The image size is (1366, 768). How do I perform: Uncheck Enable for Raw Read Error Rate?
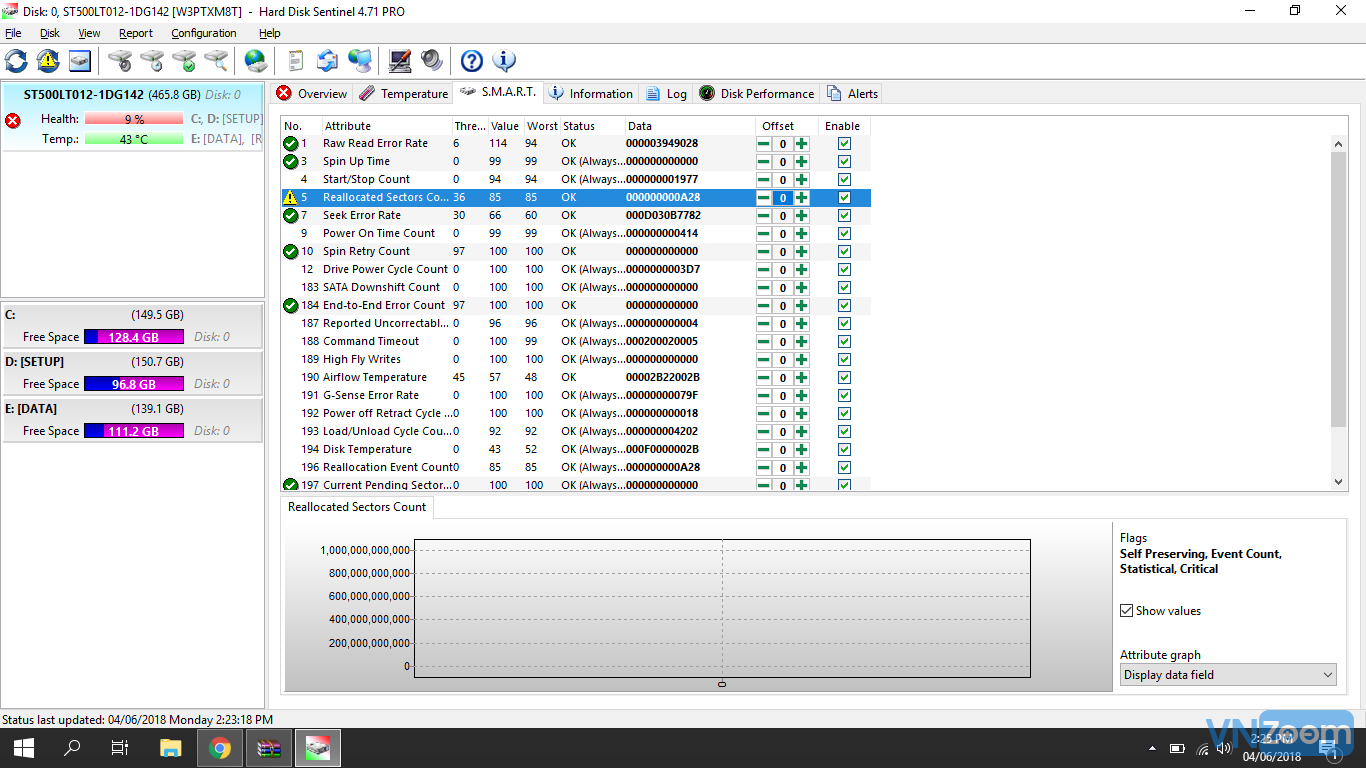click(844, 143)
